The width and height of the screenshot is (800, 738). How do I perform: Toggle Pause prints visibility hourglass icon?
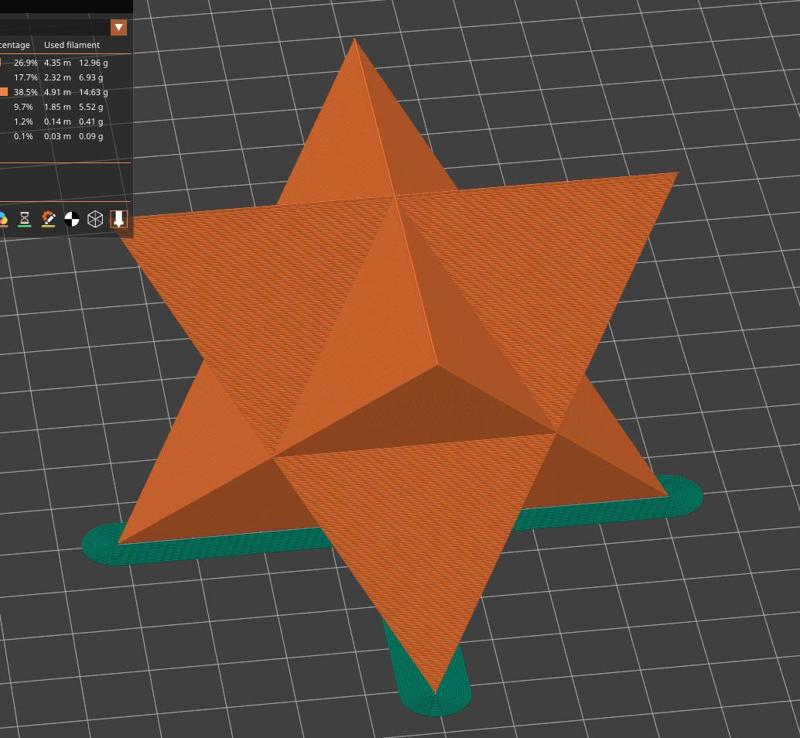(24, 219)
